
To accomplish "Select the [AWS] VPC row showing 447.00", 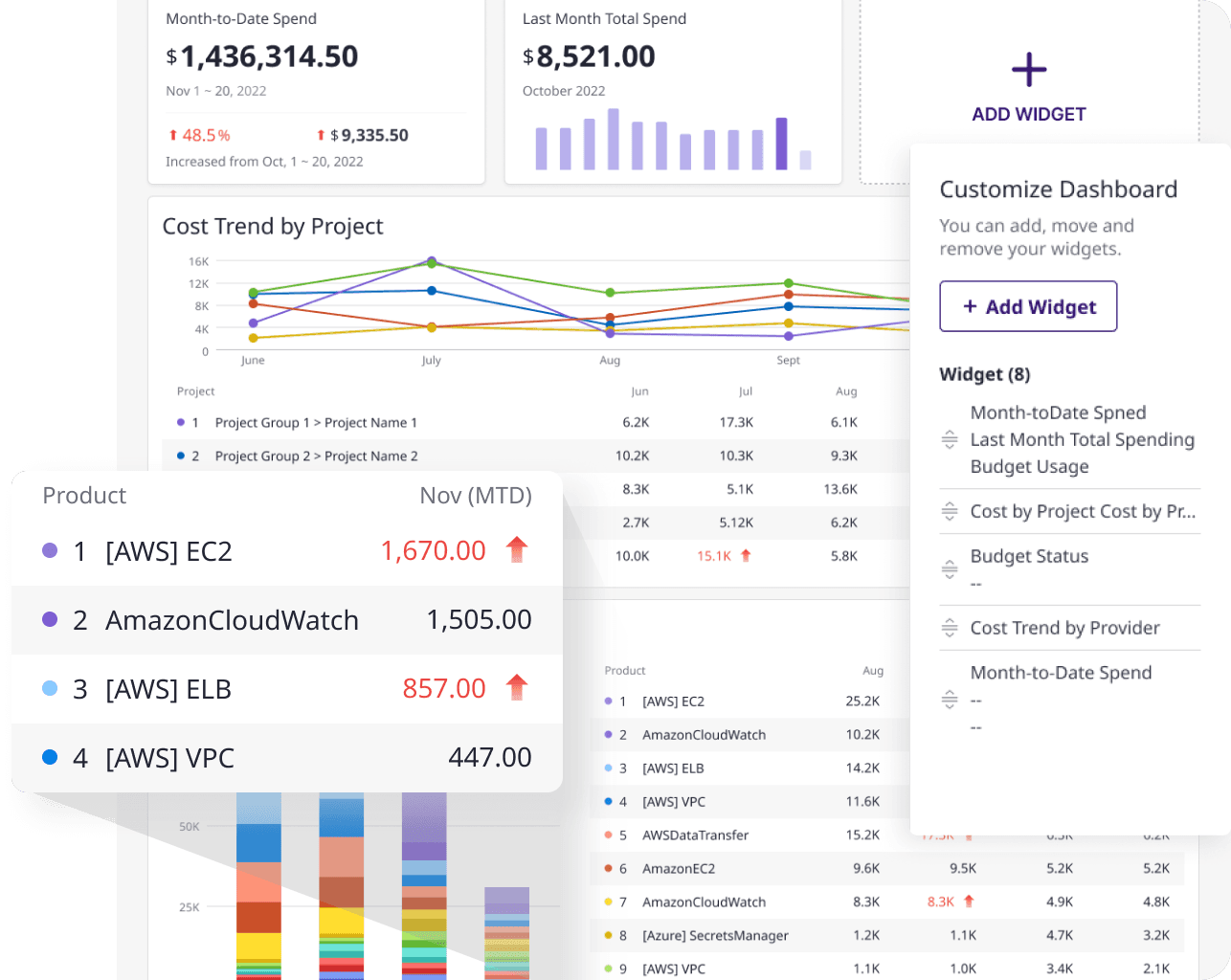I will point(286,758).
